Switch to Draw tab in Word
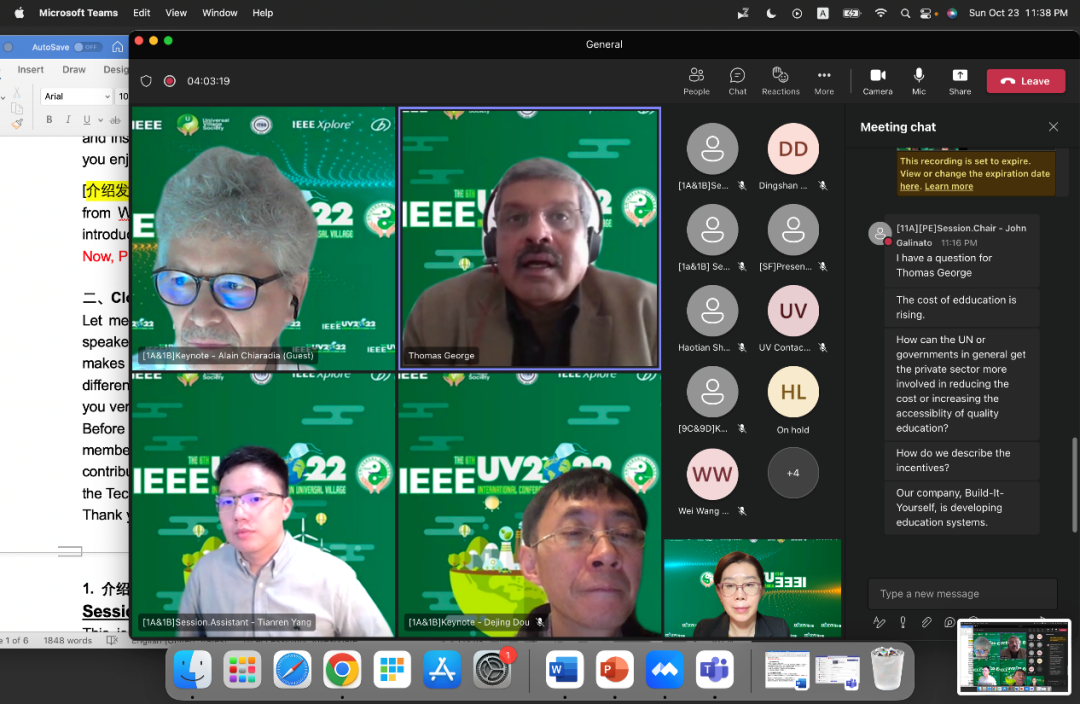Viewport: 1080px width, 704px height. point(74,70)
